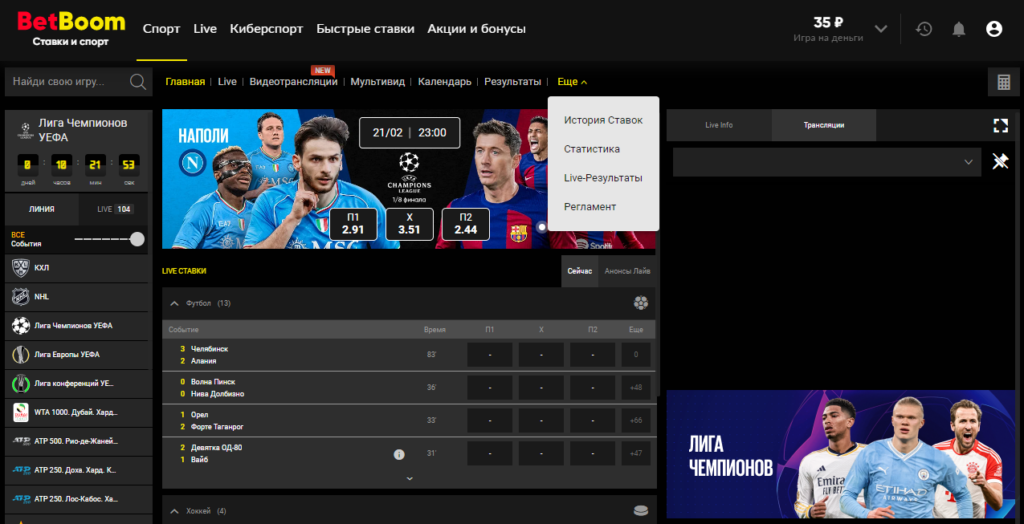1024x524 pixels.
Task: Click the КХЛ league logo icon
Action: click(x=21, y=268)
